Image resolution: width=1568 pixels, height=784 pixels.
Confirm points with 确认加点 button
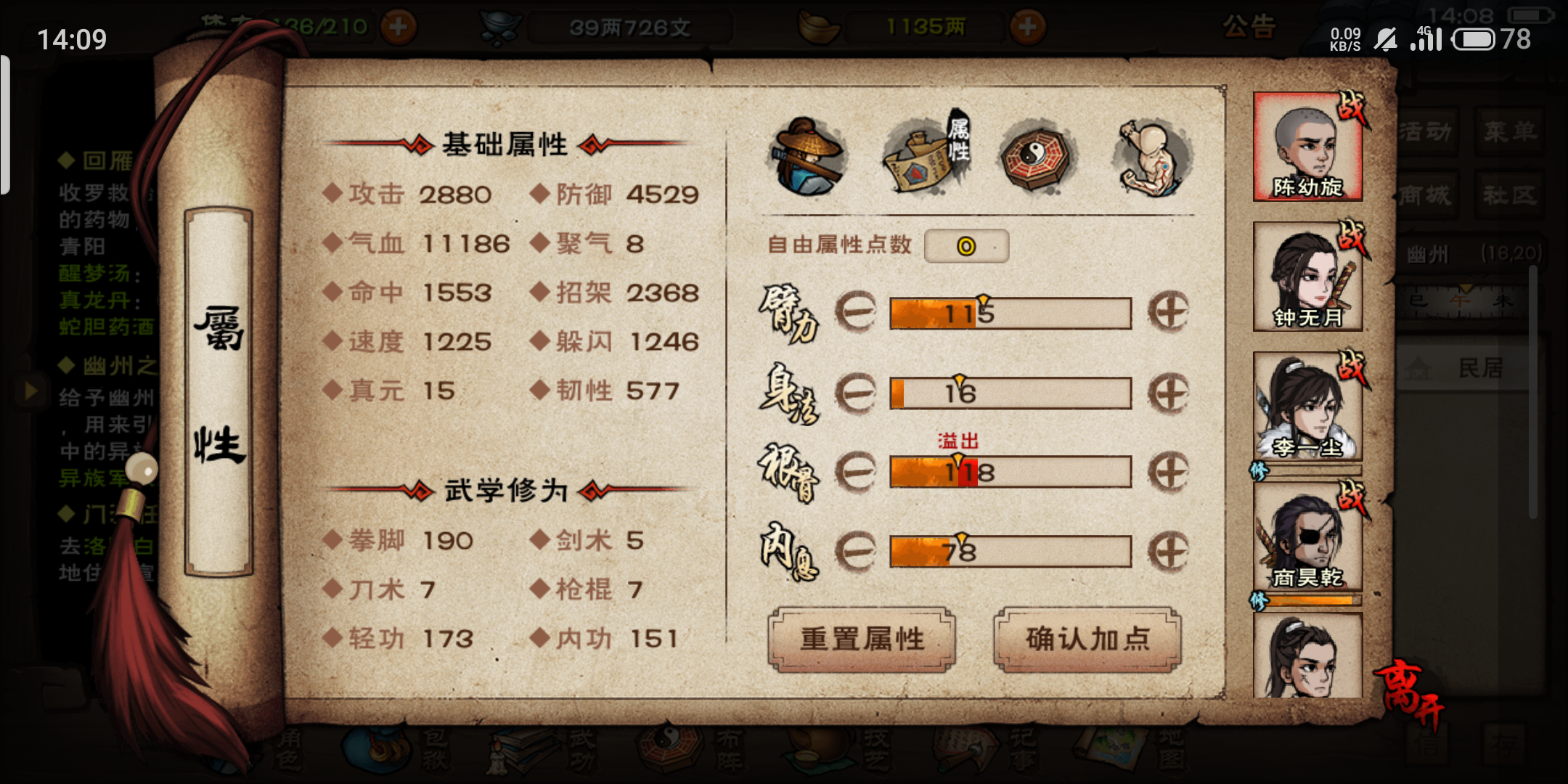click(x=1087, y=640)
